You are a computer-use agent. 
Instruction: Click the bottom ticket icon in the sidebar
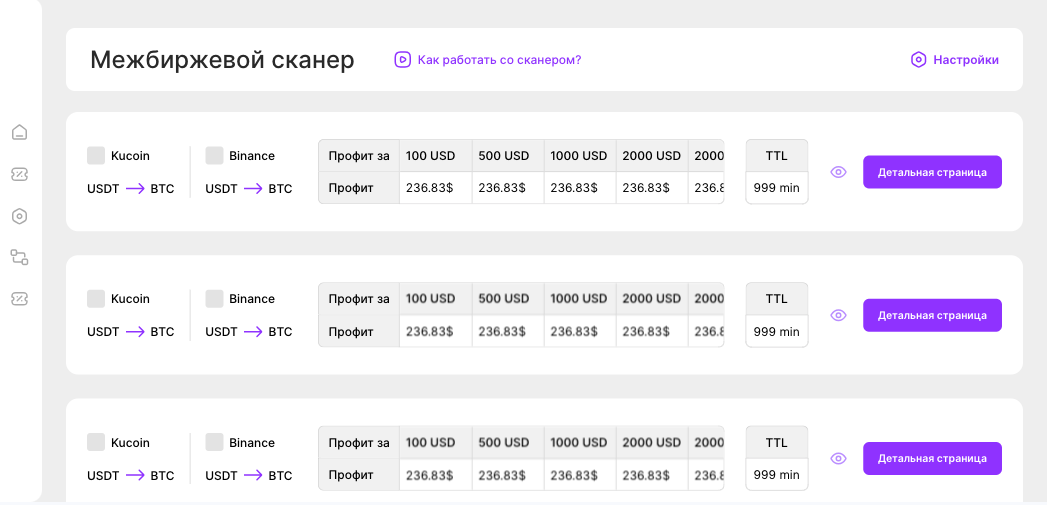coord(19,299)
